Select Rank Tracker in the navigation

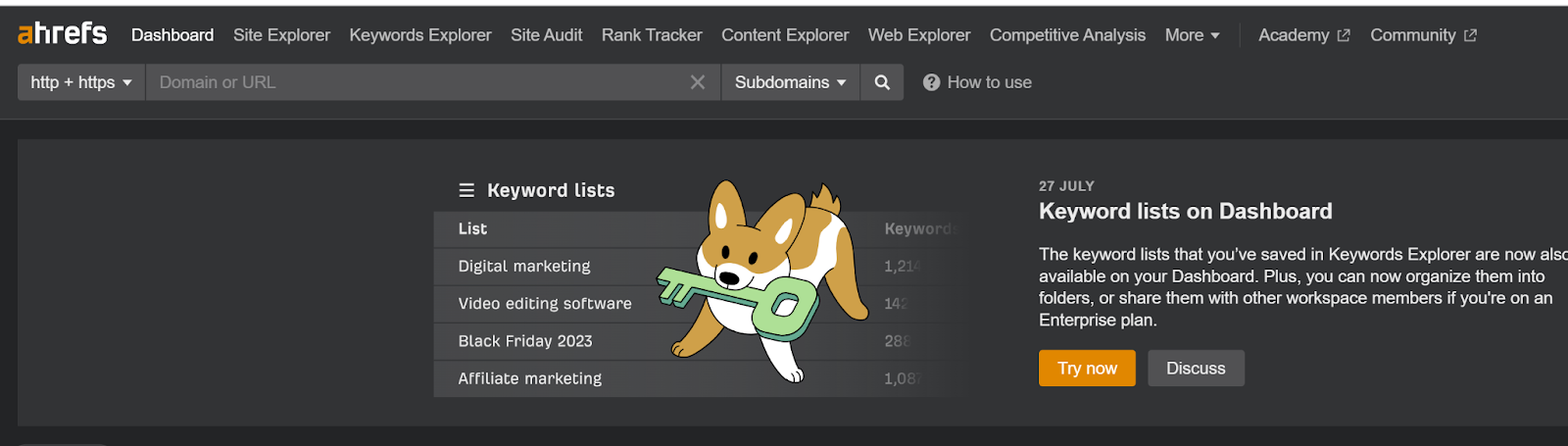(652, 35)
